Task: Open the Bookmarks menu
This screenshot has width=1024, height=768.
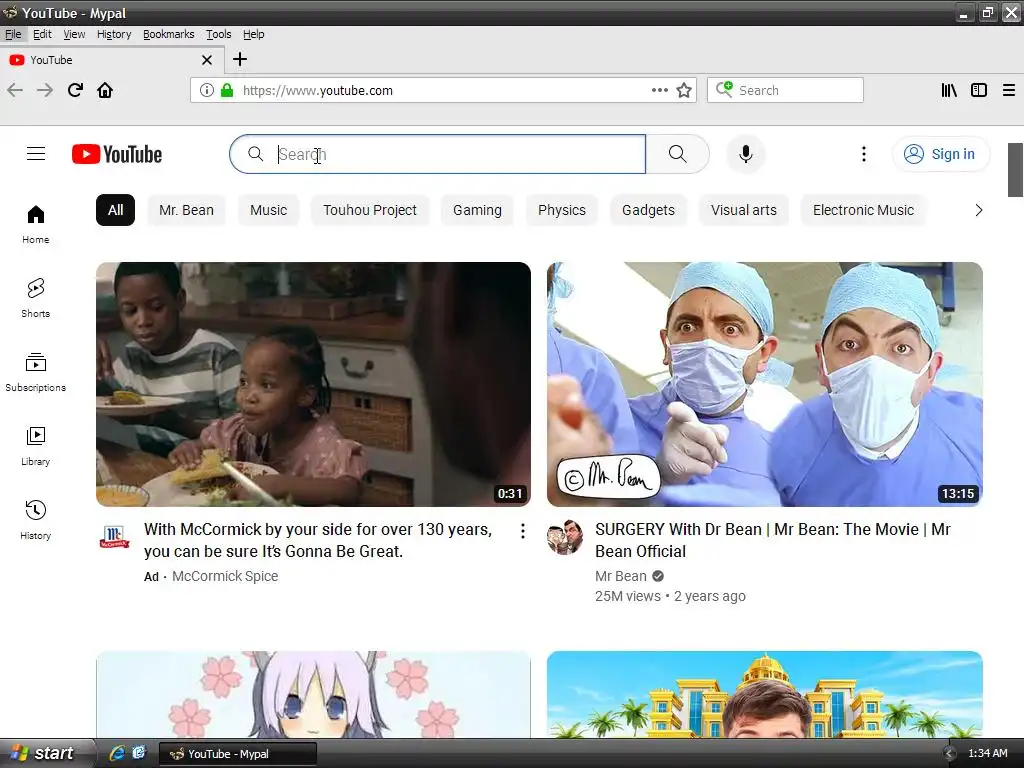Action: coord(168,34)
